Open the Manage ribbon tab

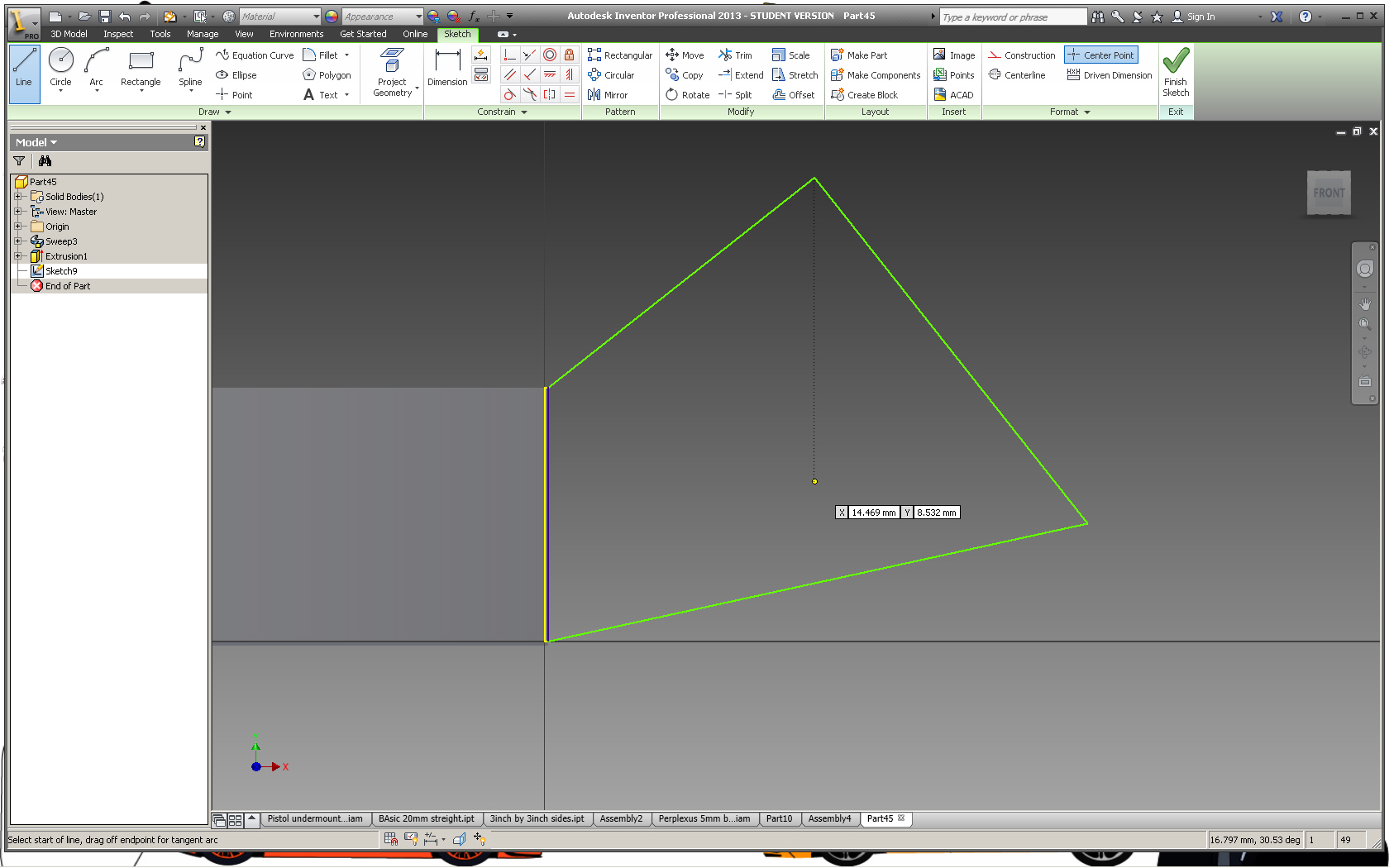point(203,34)
